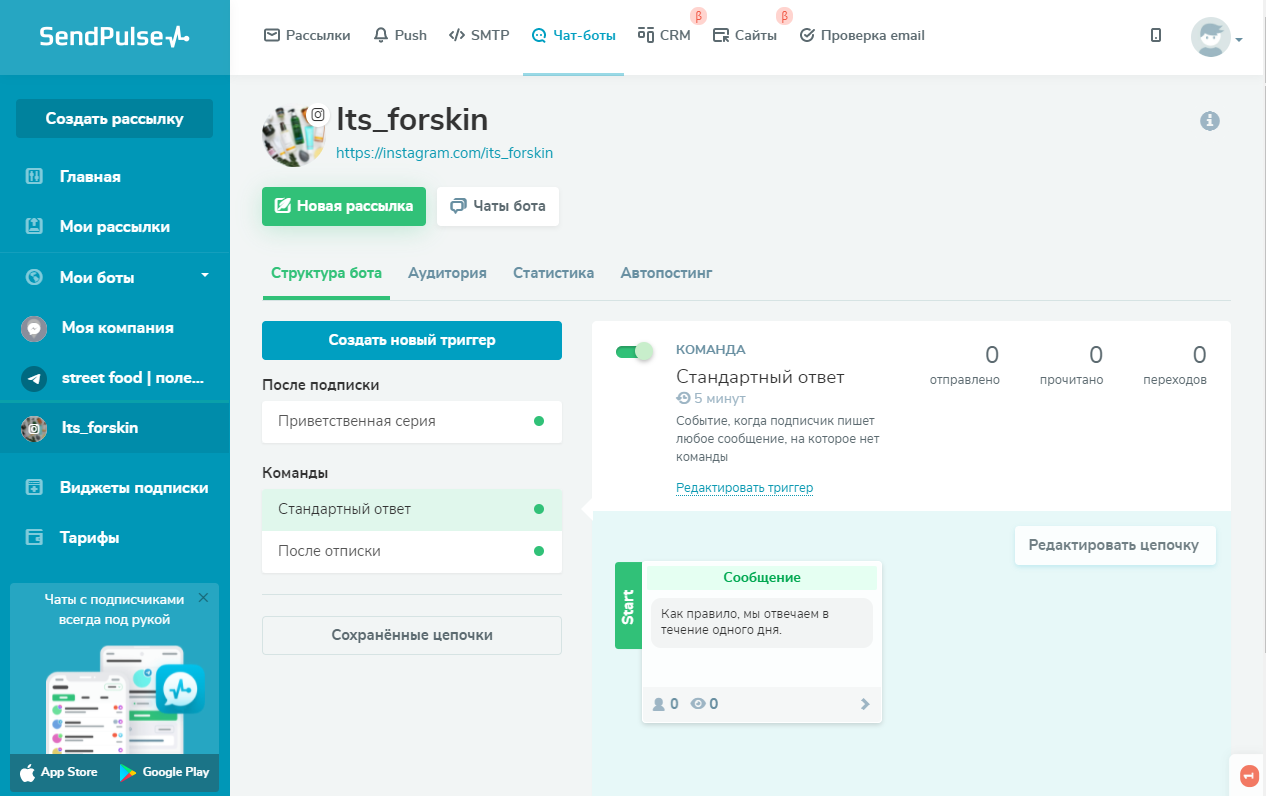The image size is (1266, 796).
Task: Open the Рассылки email menu
Action: (307, 35)
